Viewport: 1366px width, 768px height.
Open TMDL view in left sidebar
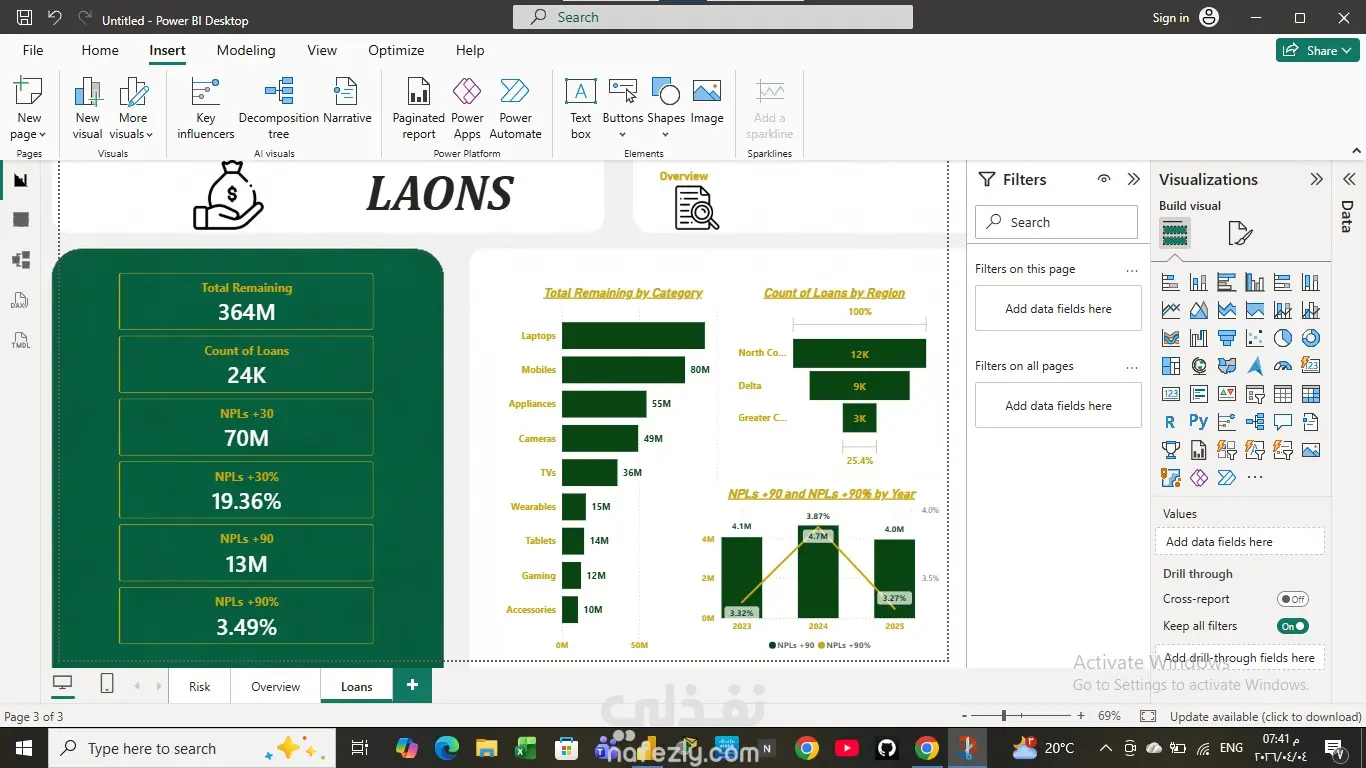21,340
